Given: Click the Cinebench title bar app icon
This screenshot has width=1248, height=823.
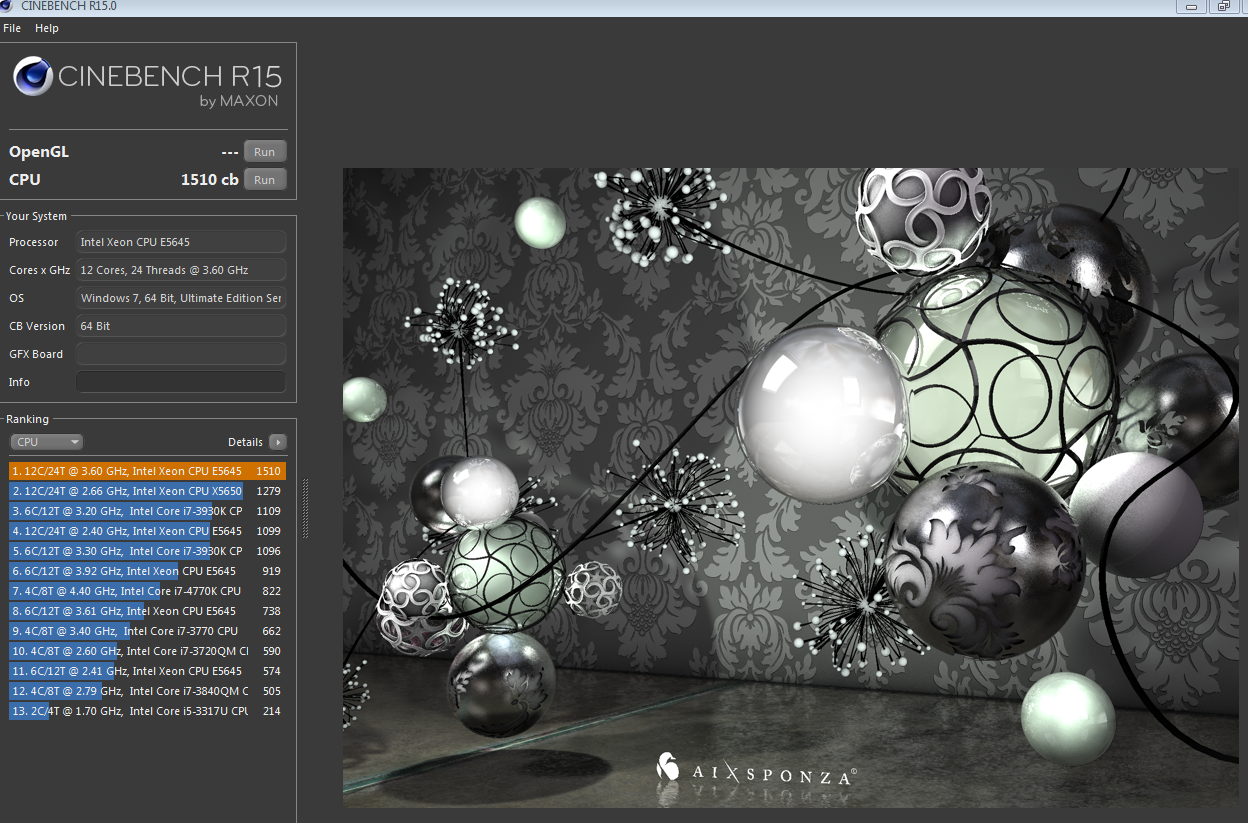Looking at the screenshot, I should pyautogui.click(x=8, y=6).
